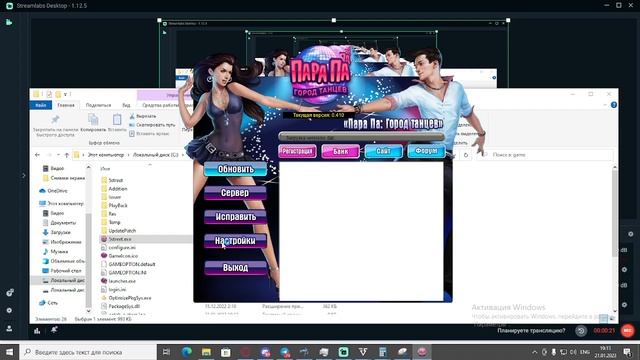
Task: Go up one folder with up arrow
Action: [67, 155]
